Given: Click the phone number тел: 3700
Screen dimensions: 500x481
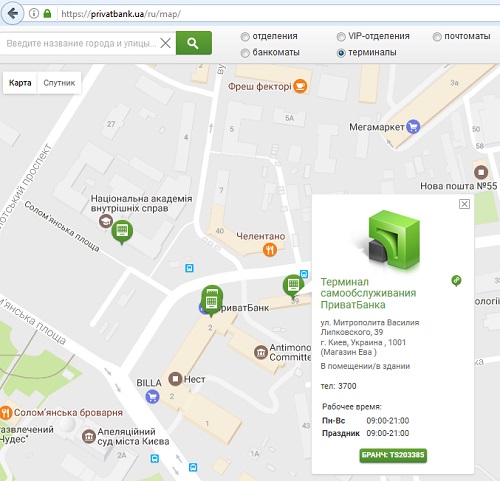Looking at the screenshot, I should tap(338, 386).
